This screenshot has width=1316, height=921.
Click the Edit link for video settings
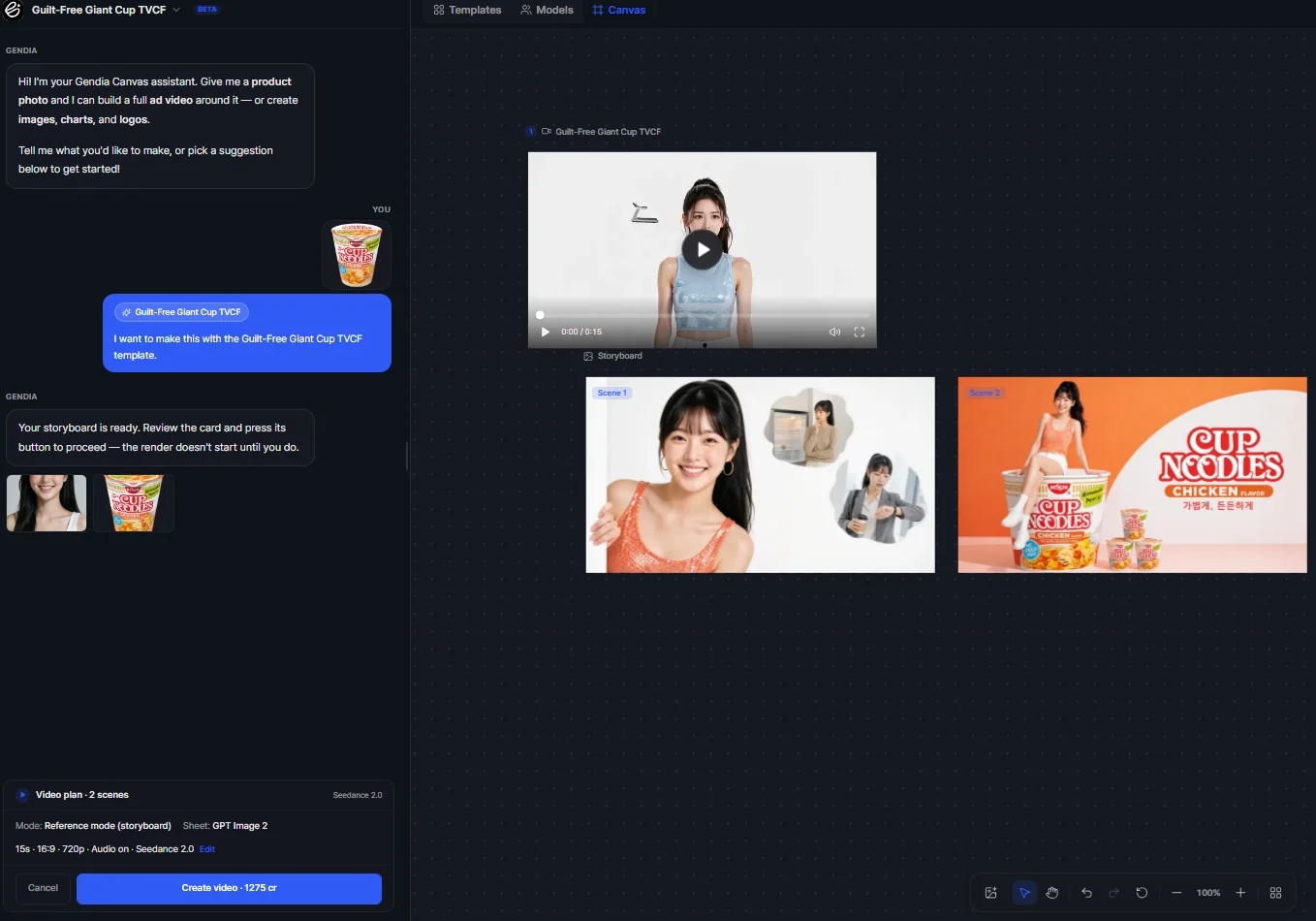click(x=207, y=849)
